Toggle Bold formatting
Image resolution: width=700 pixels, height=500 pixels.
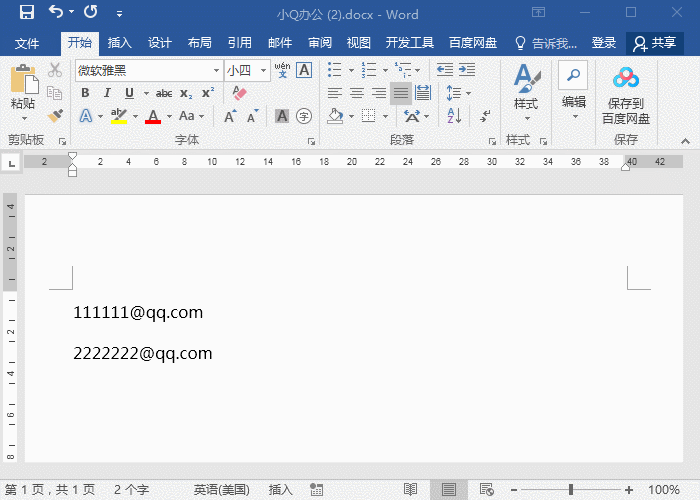pyautogui.click(x=85, y=93)
